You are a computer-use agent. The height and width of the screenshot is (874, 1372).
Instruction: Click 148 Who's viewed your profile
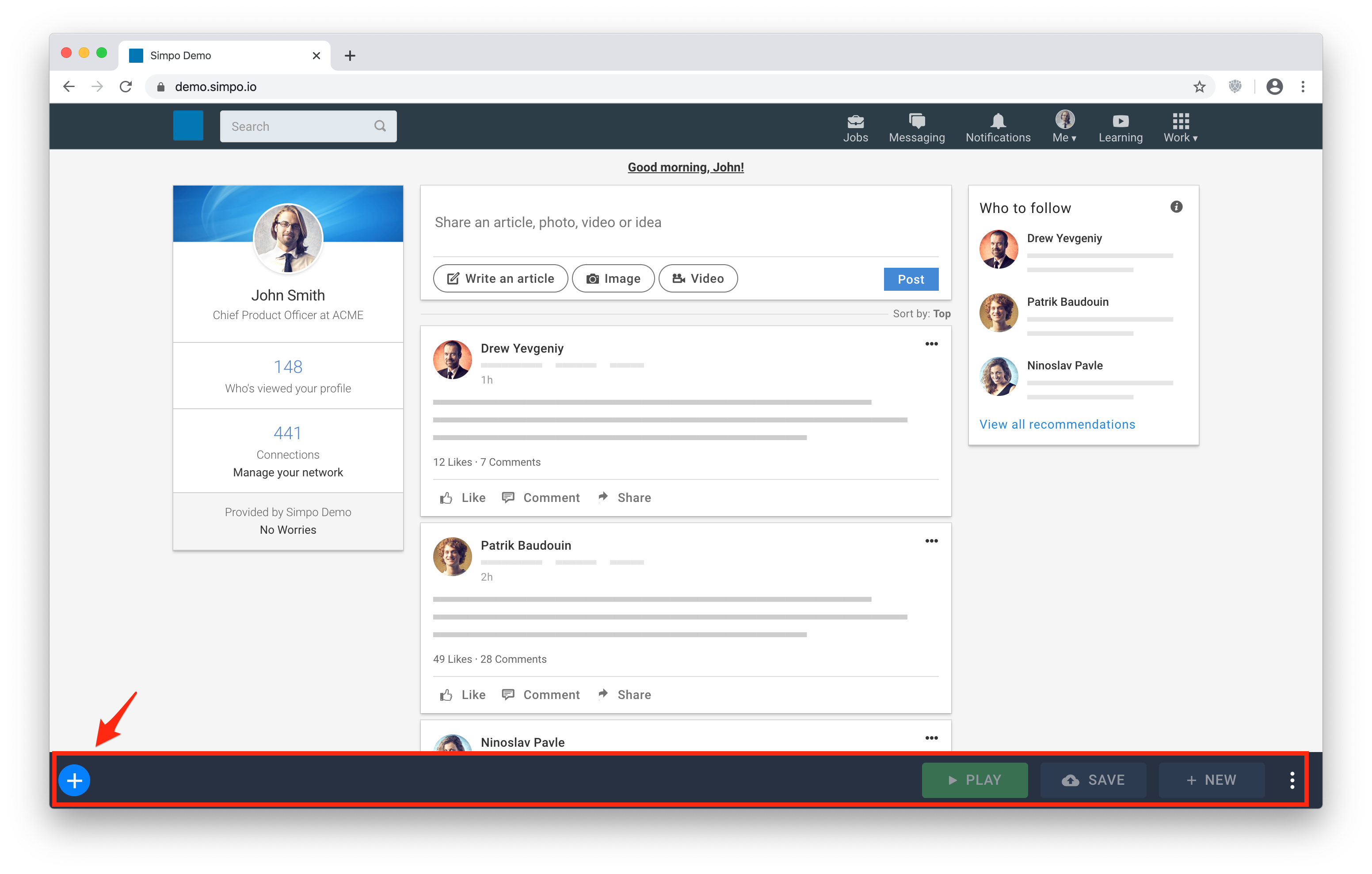pyautogui.click(x=288, y=376)
